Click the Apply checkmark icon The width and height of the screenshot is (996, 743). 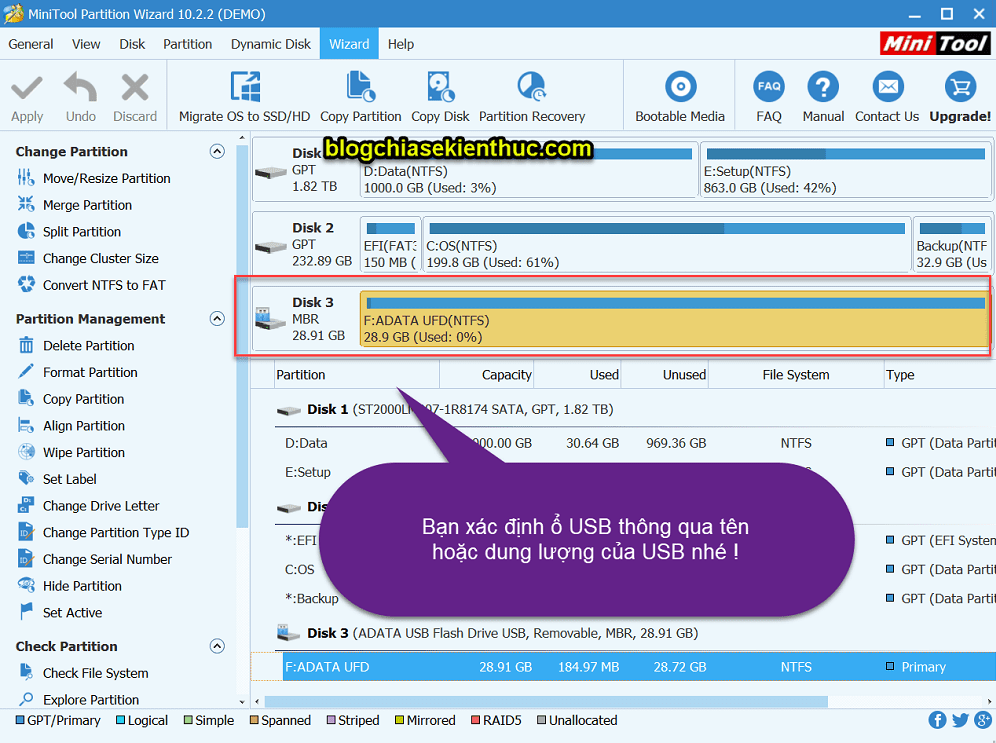tap(27, 88)
